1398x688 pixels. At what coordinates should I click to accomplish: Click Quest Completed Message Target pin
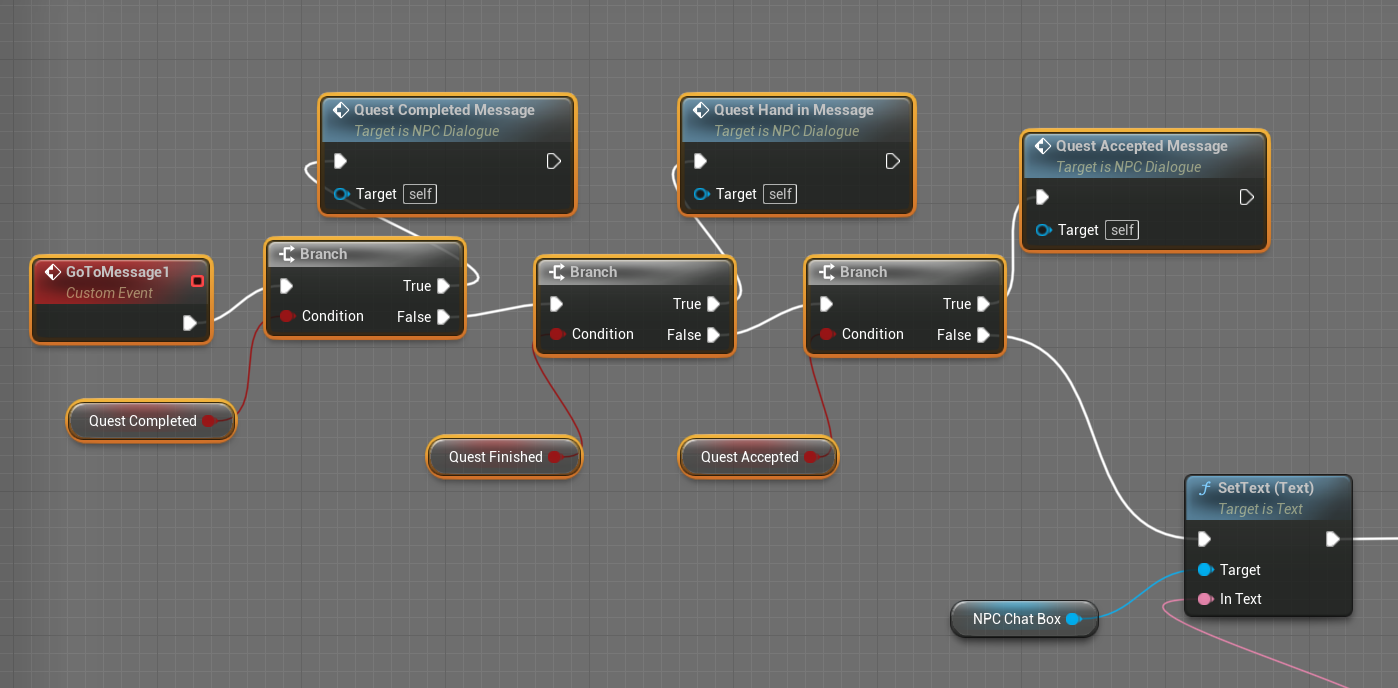coord(341,194)
